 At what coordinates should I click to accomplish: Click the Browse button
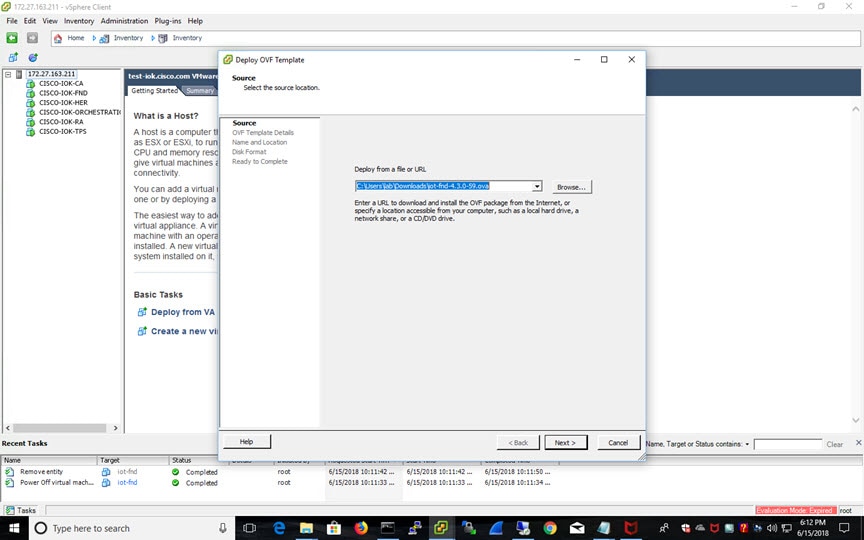click(x=571, y=187)
